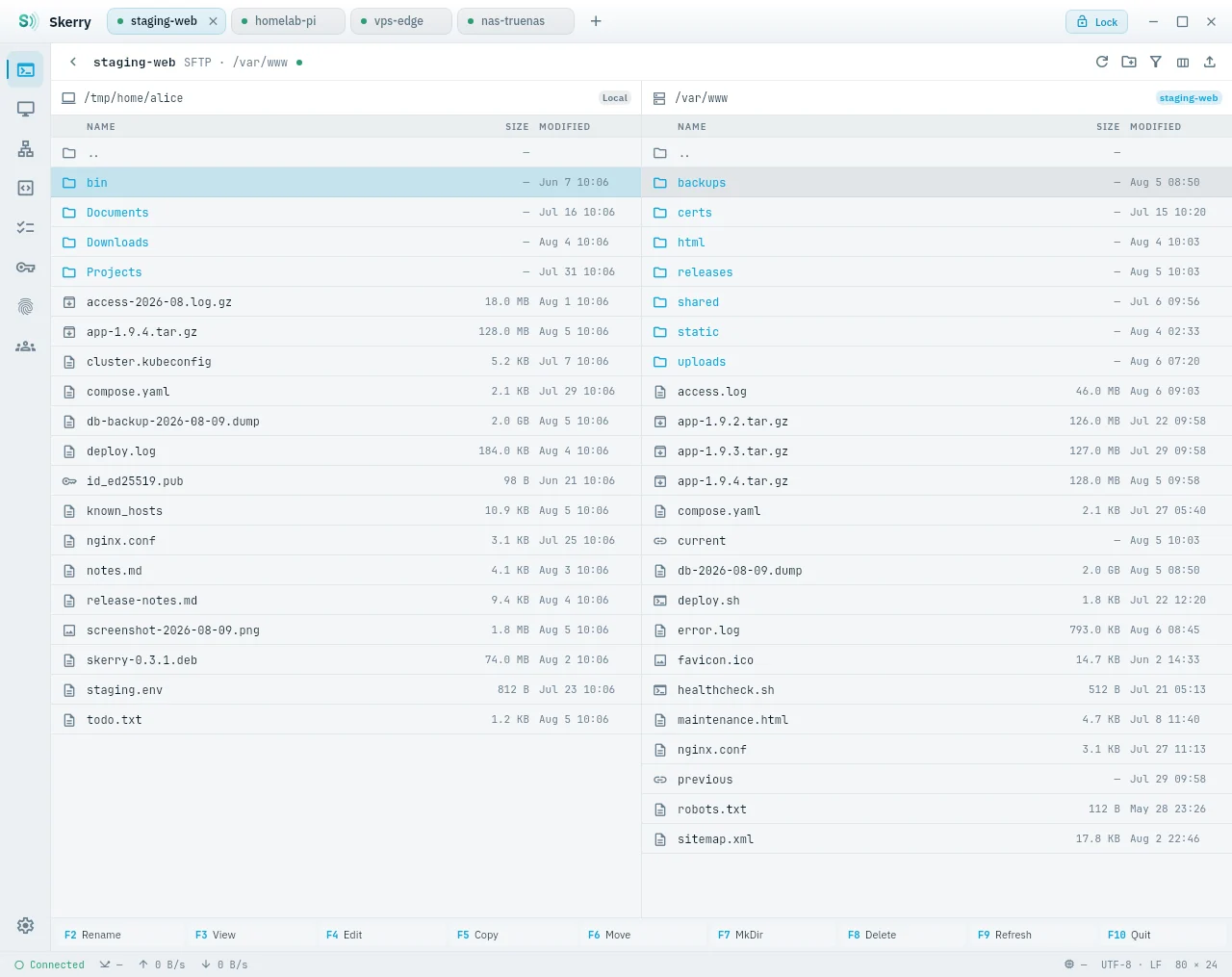Sort local pane by NAME column header
The height and width of the screenshot is (977, 1232).
click(101, 126)
